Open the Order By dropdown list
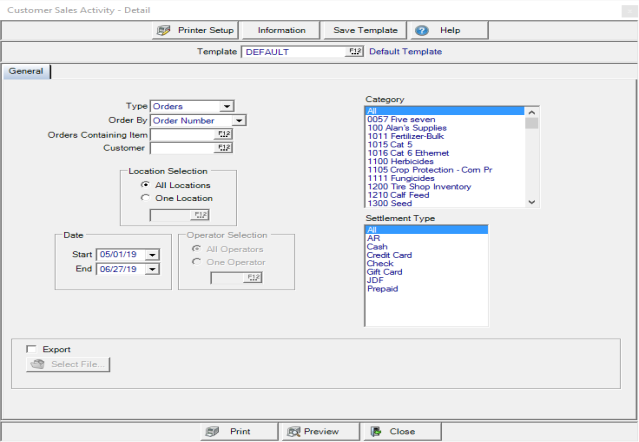Viewport: 639px width, 442px height. (238, 120)
